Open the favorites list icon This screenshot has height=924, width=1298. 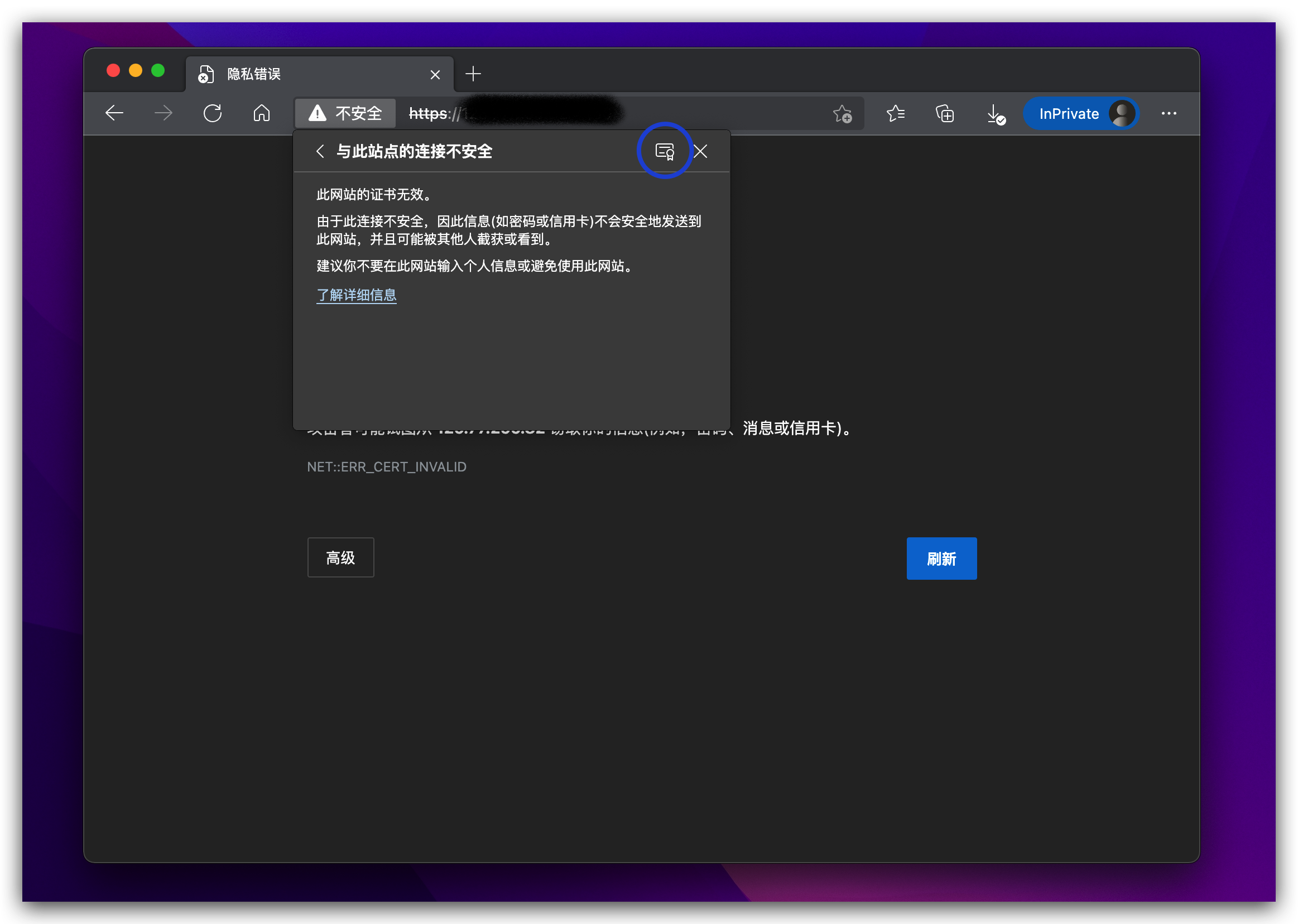click(x=895, y=113)
